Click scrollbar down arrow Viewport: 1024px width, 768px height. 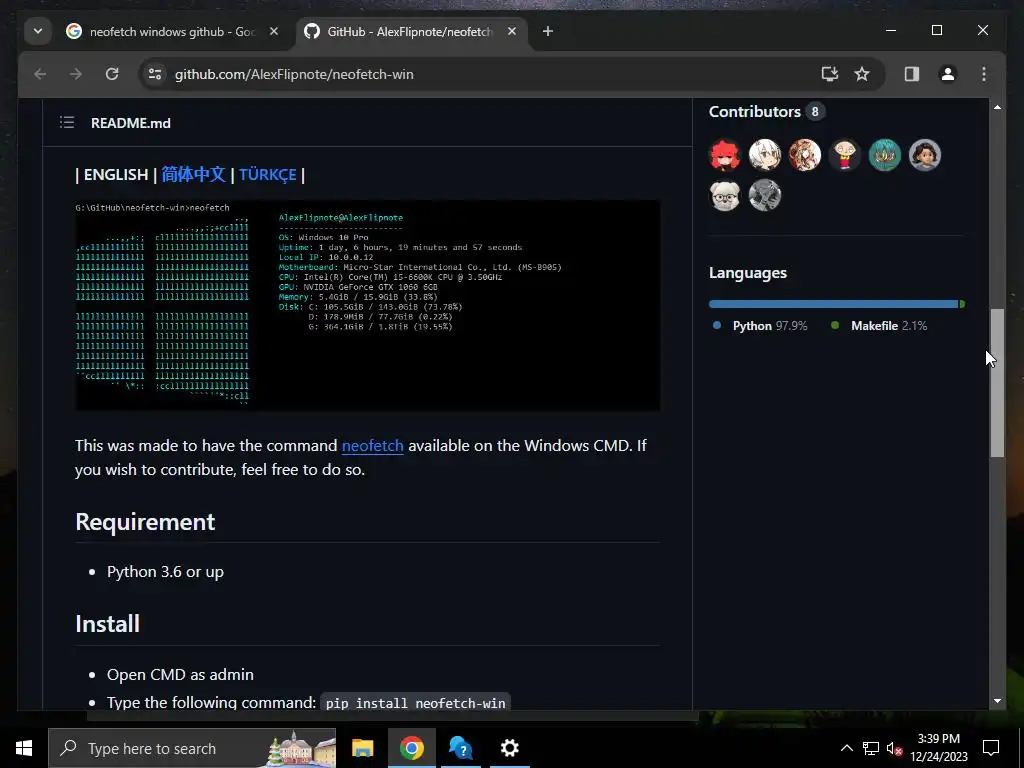[x=997, y=701]
